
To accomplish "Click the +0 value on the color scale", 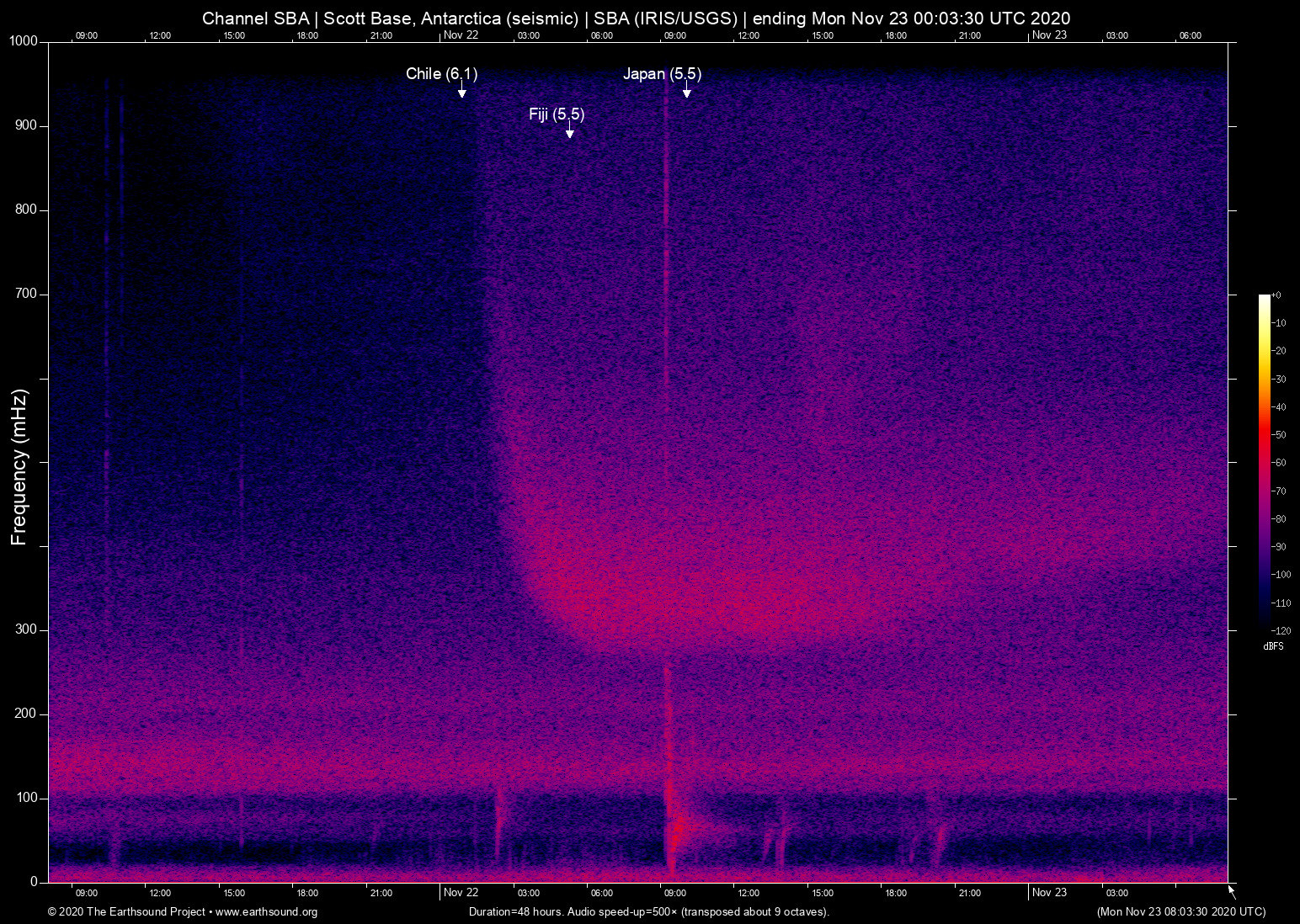I will [1276, 295].
